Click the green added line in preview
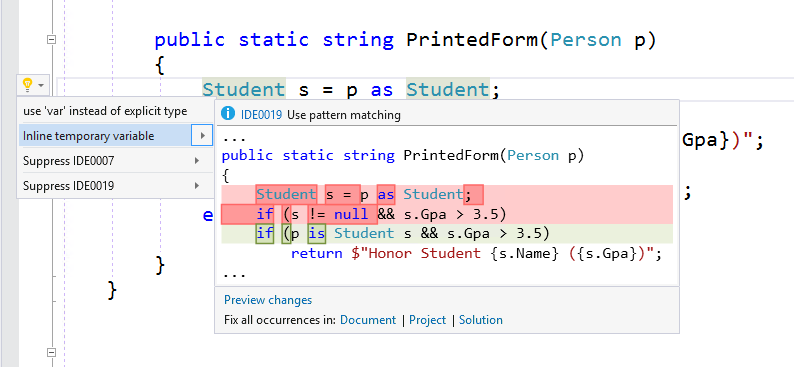The height and width of the screenshot is (367, 794). tap(447, 233)
